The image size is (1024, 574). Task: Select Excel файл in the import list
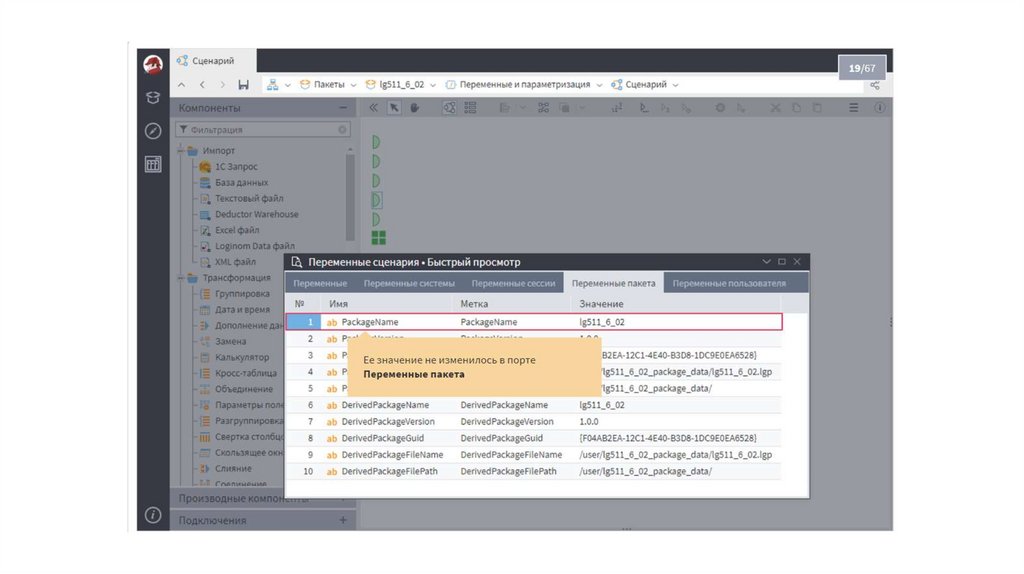pos(236,230)
